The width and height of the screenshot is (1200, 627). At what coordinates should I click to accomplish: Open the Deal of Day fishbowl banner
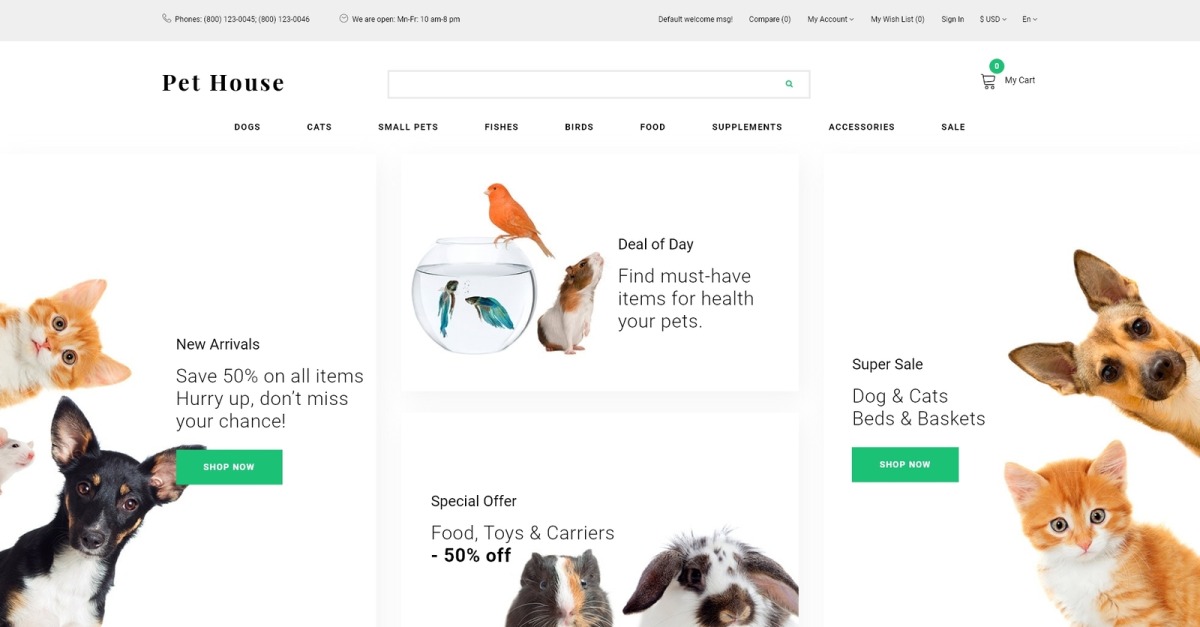click(600, 272)
